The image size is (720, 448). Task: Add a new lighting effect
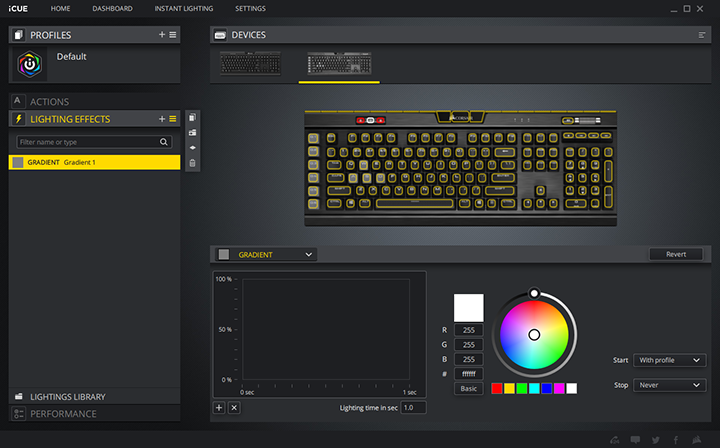161,119
